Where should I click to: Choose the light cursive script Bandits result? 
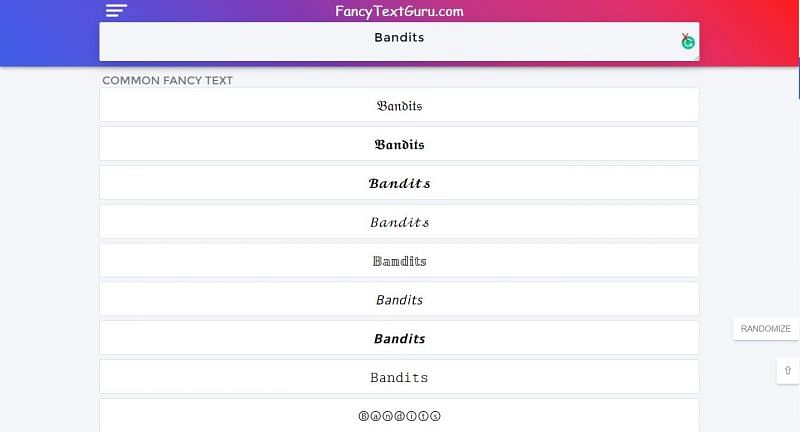399,222
